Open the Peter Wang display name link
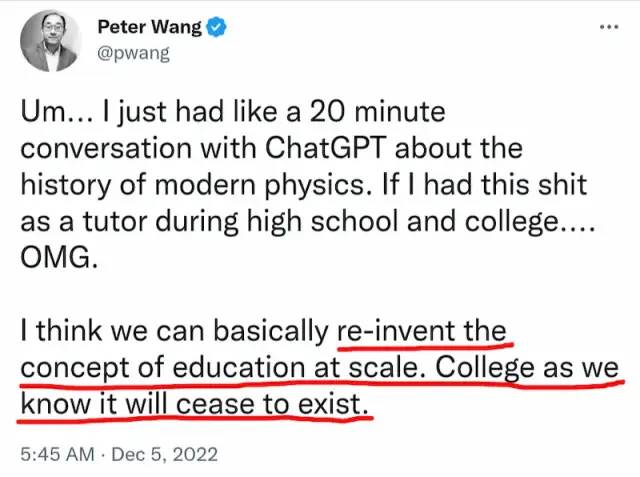Screen dimensions: 640x477 [x=146, y=27]
